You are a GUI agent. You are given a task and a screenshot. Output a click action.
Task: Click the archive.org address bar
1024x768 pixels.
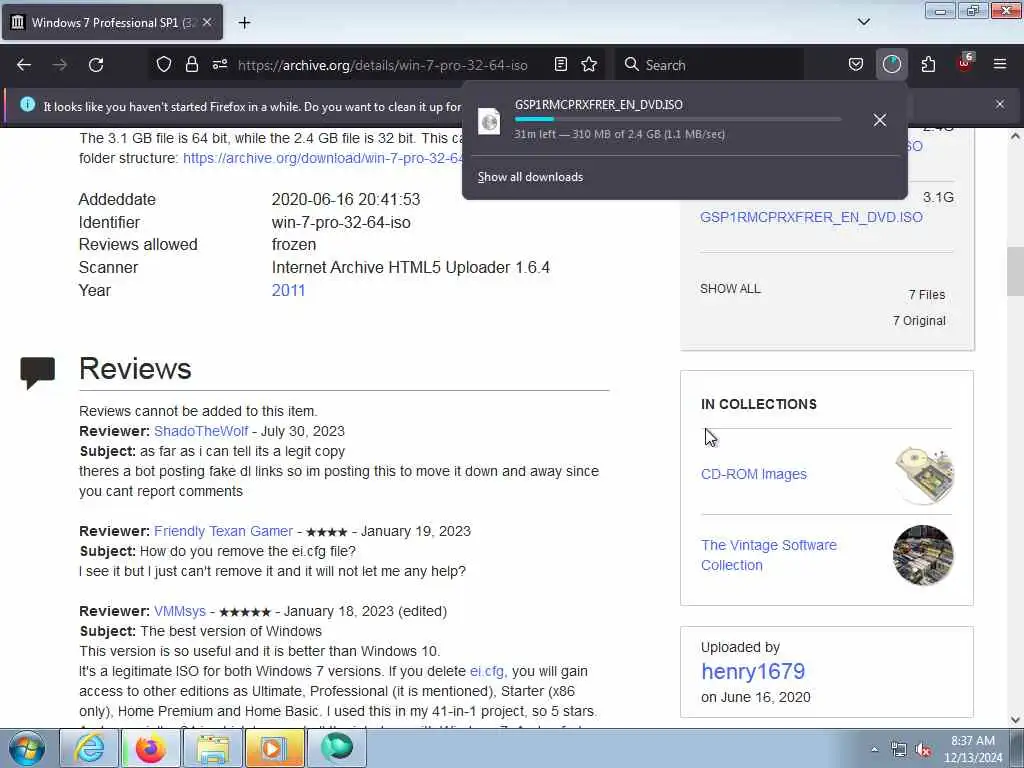(x=383, y=65)
